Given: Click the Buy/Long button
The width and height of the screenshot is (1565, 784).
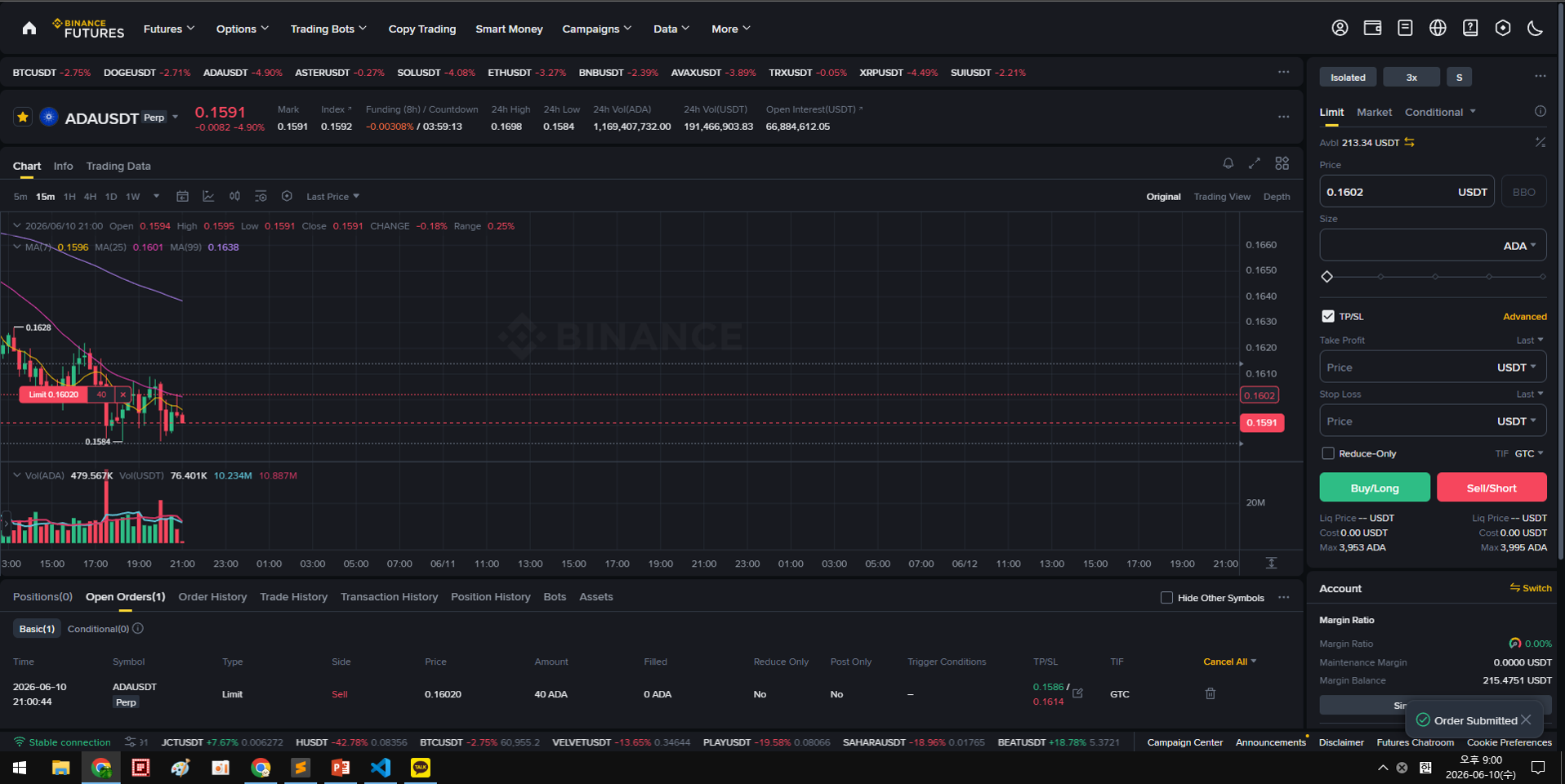Looking at the screenshot, I should click(x=1375, y=488).
